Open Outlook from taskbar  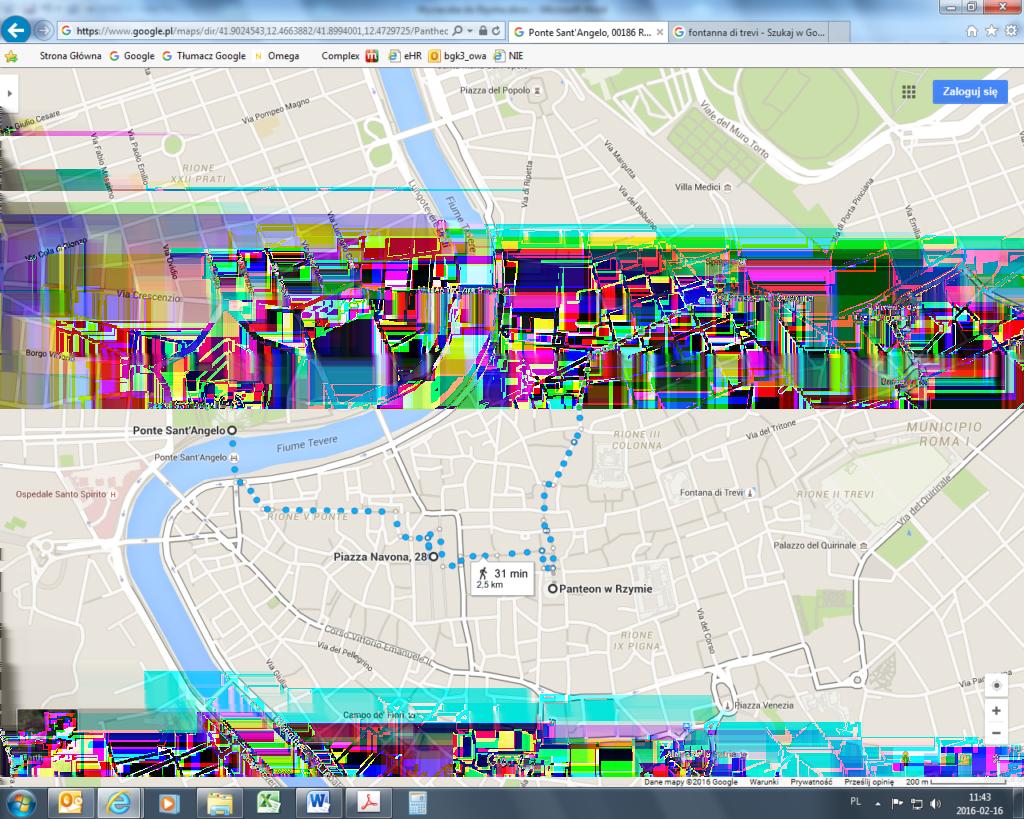(x=71, y=803)
